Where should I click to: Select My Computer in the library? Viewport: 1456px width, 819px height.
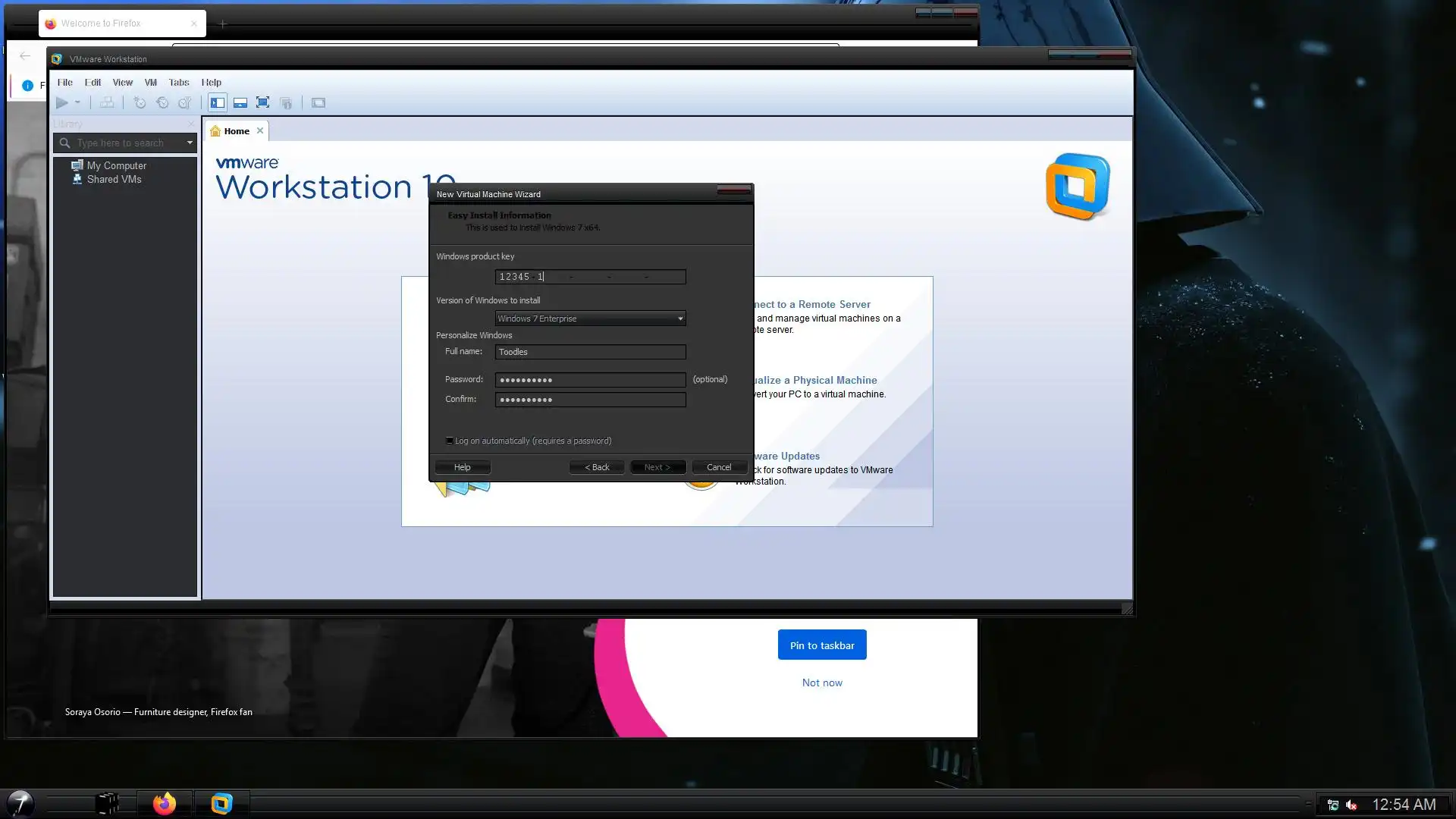(116, 165)
